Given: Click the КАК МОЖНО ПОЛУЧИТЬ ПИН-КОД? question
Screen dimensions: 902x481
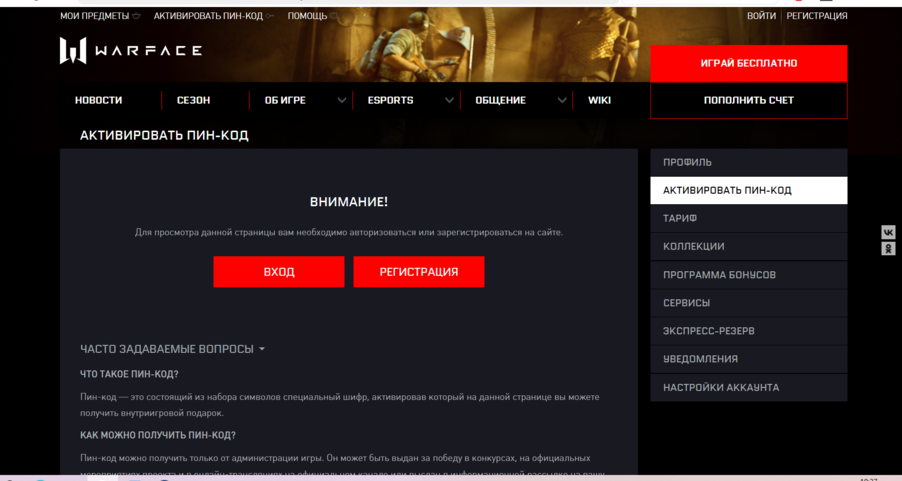Looking at the screenshot, I should coord(158,435).
